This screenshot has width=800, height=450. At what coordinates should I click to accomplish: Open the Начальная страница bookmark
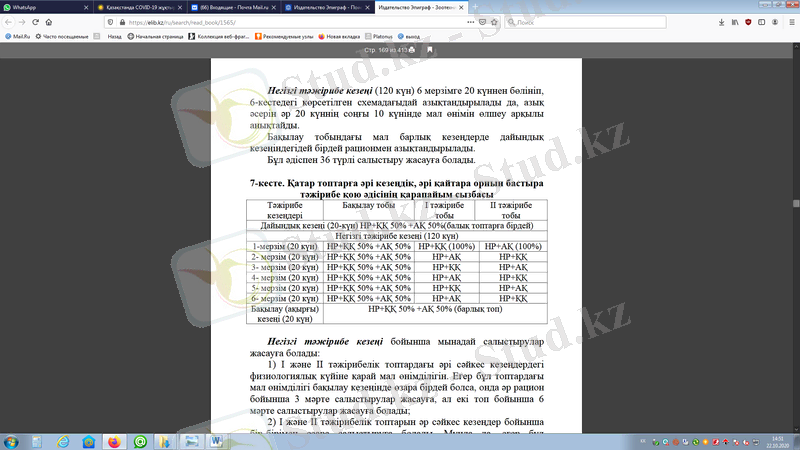(155, 37)
